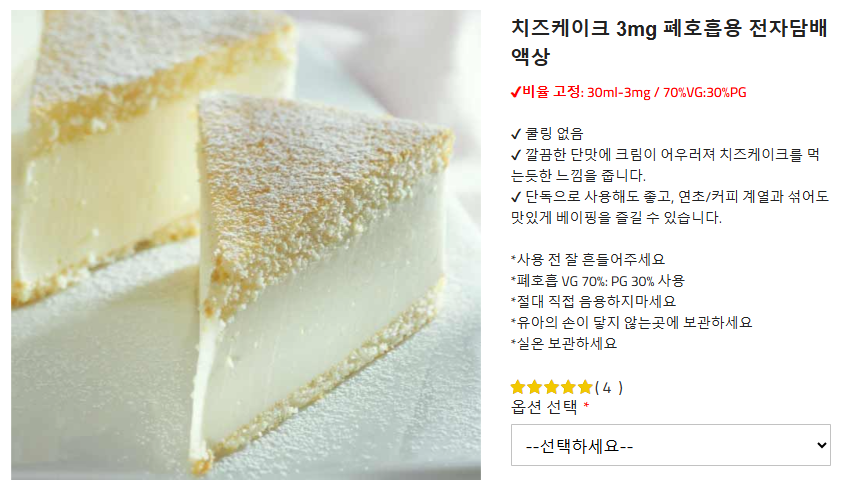Screen dimensions: 860x501
Task: Click the red required asterisk
Action: click(x=586, y=405)
